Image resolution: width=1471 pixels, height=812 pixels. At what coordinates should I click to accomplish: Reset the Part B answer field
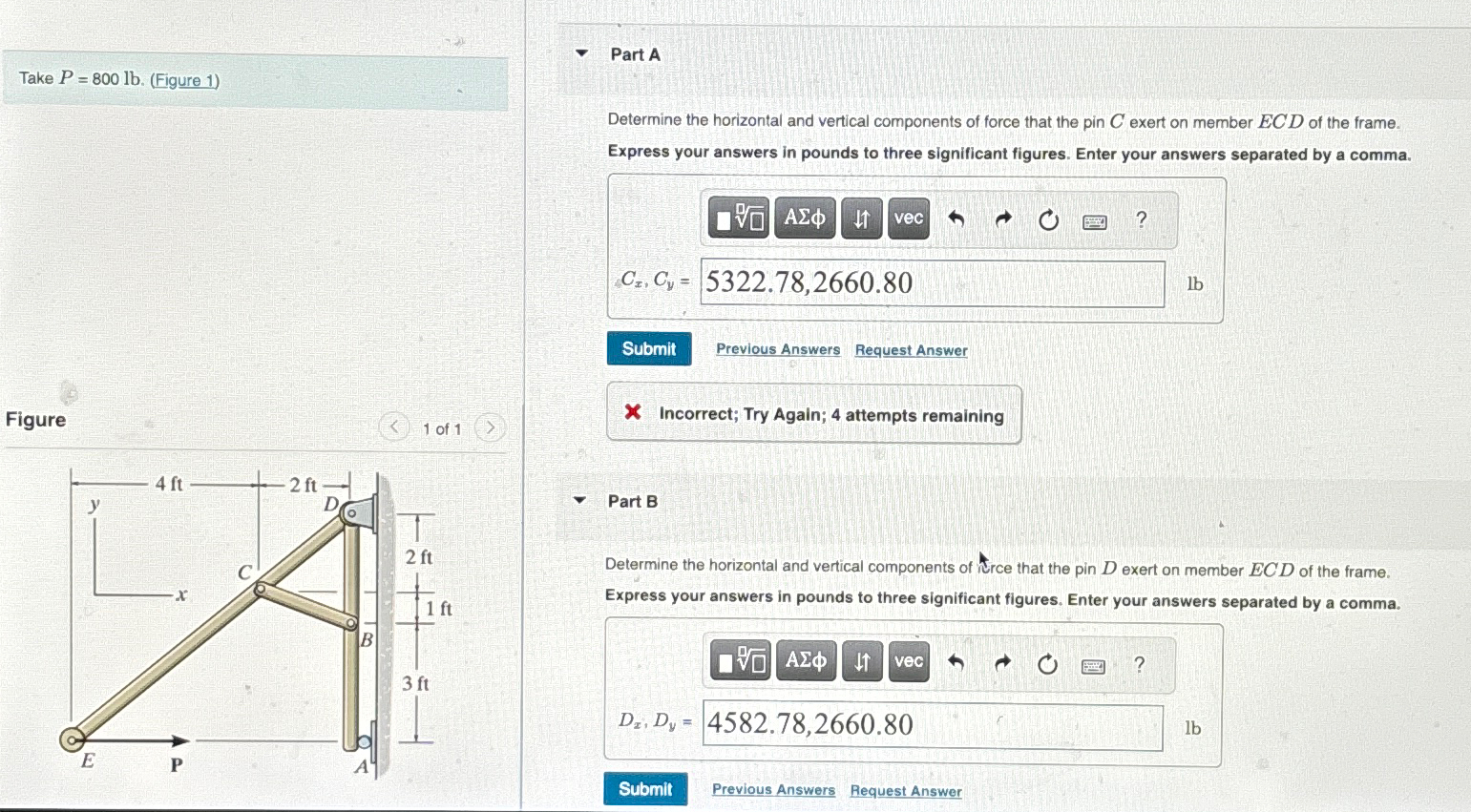1047,664
